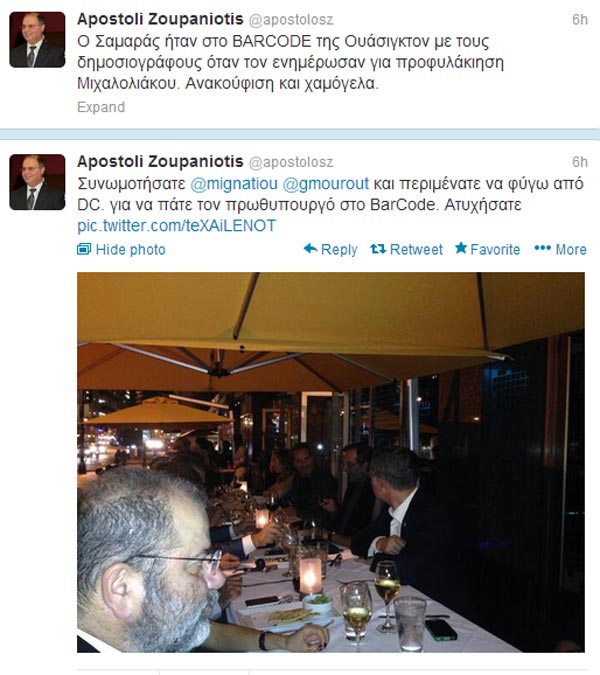Open pic.twitter.com/teXAiLENOT link
Viewport: 600px width, 675px height.
coord(176,226)
